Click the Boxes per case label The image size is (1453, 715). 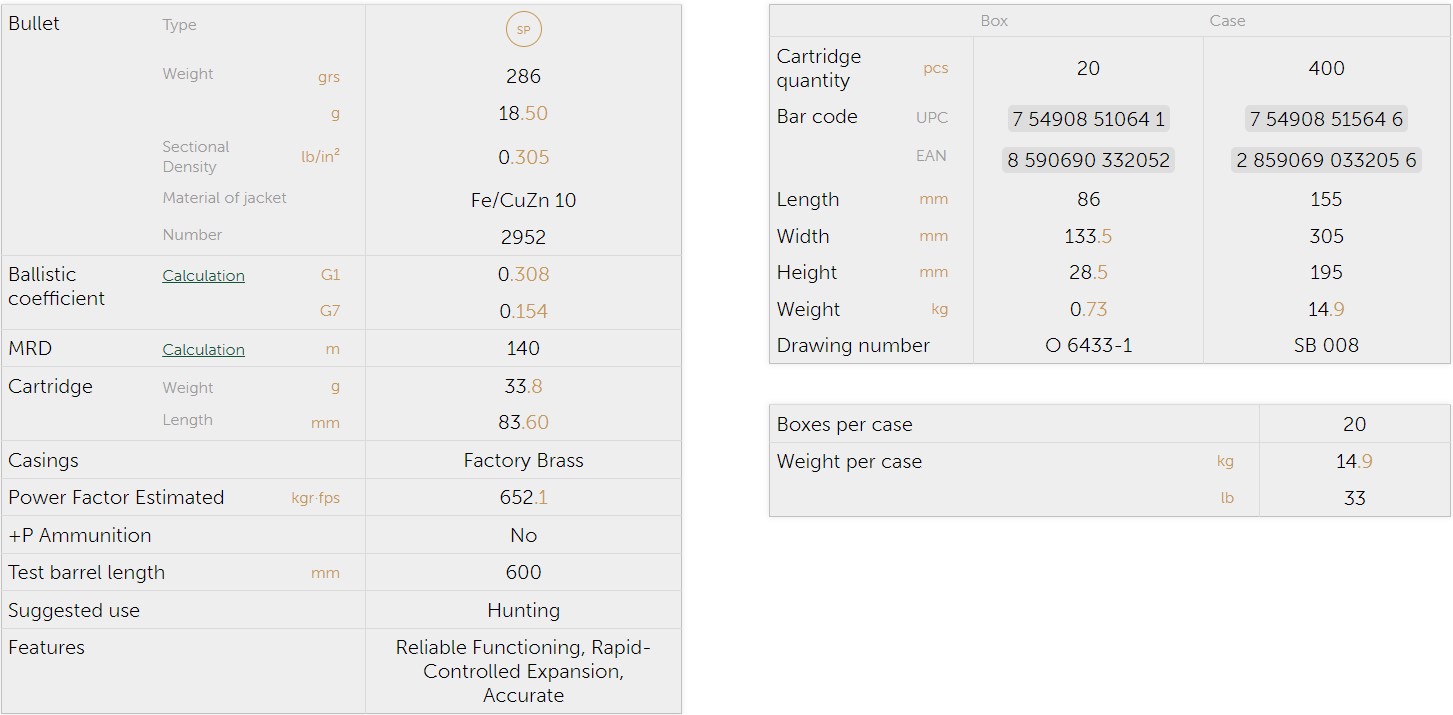coord(844,424)
